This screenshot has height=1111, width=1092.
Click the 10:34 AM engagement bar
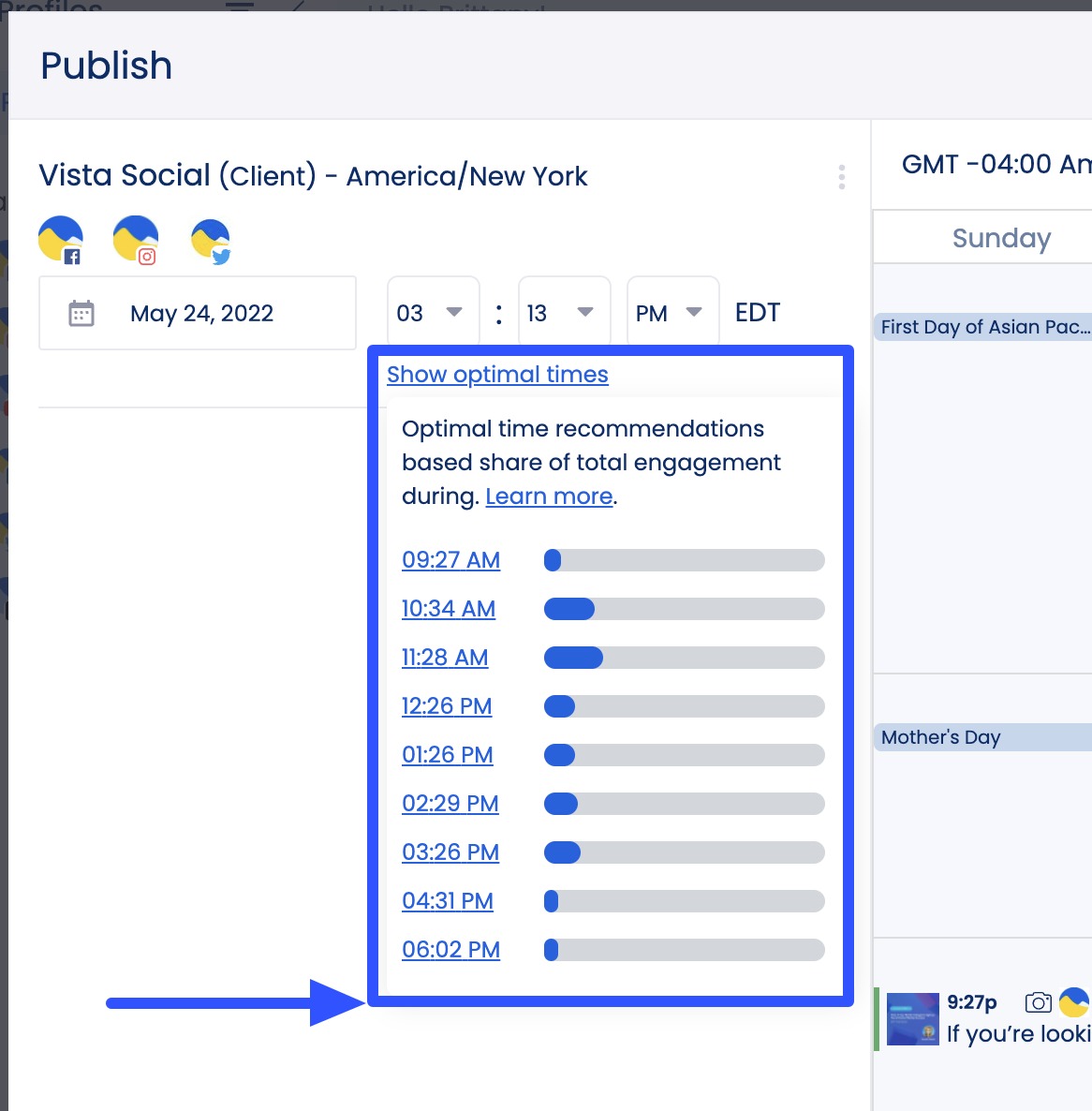[x=684, y=609]
